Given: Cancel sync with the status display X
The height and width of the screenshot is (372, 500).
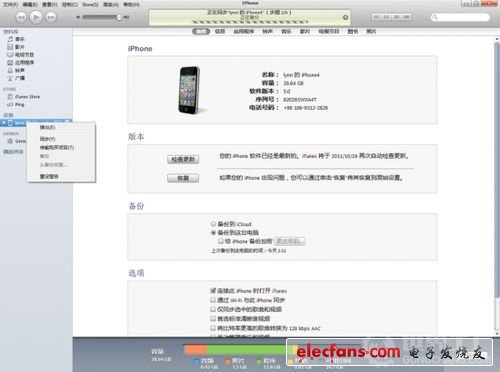Looking at the screenshot, I should (x=345, y=17).
